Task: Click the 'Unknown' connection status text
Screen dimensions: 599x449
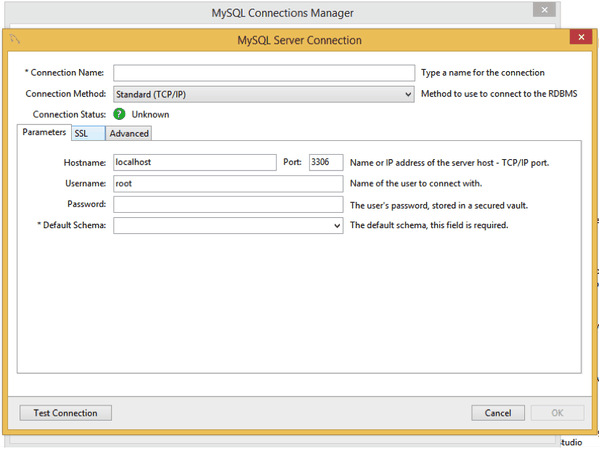Action: coord(151,115)
